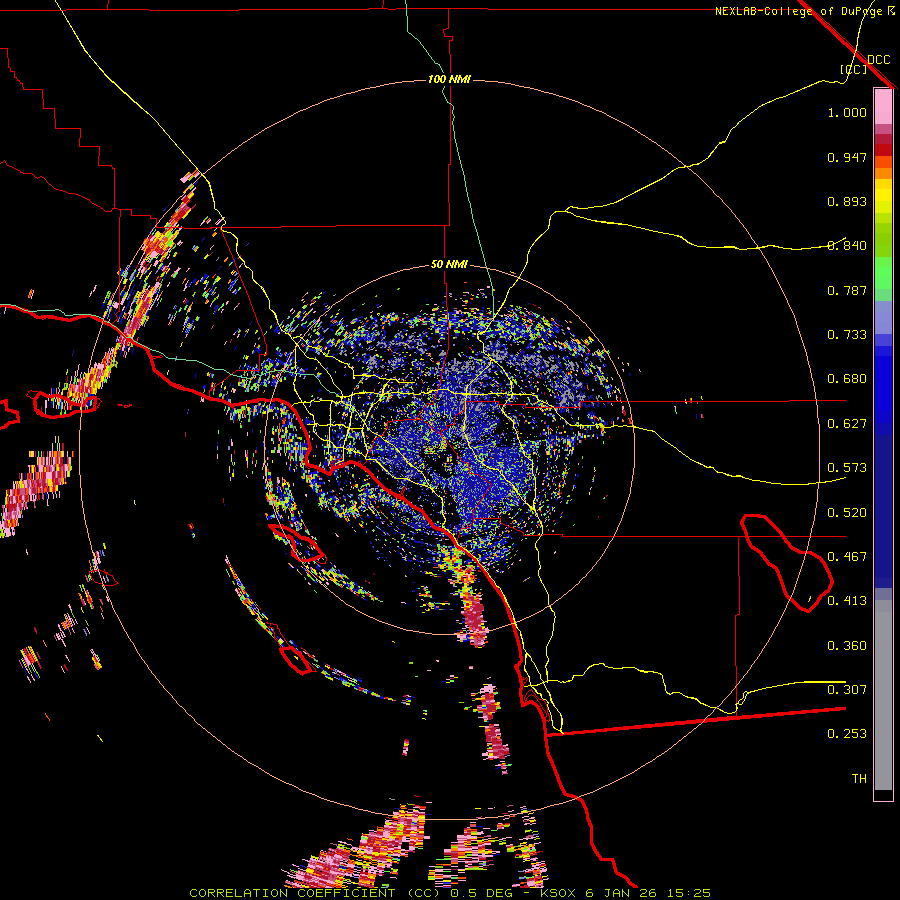The width and height of the screenshot is (900, 900).
Task: Select the 0.893 legend value
Action: 847,201
